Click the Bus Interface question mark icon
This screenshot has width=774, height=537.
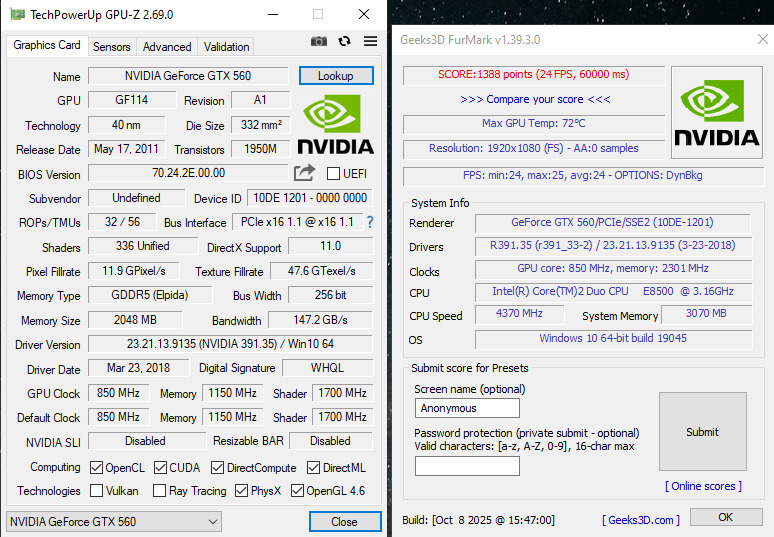(x=370, y=222)
